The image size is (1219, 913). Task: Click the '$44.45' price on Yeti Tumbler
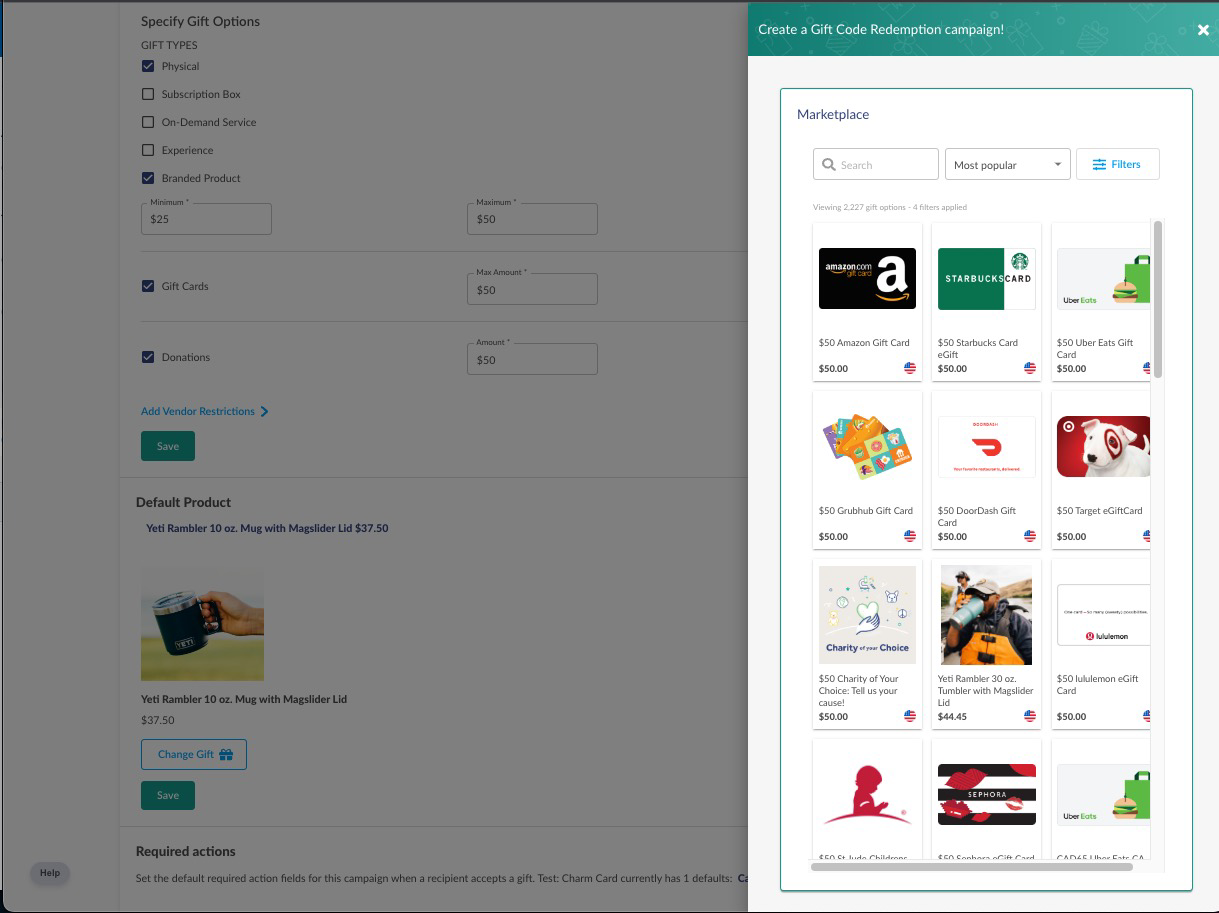pyautogui.click(x=952, y=716)
